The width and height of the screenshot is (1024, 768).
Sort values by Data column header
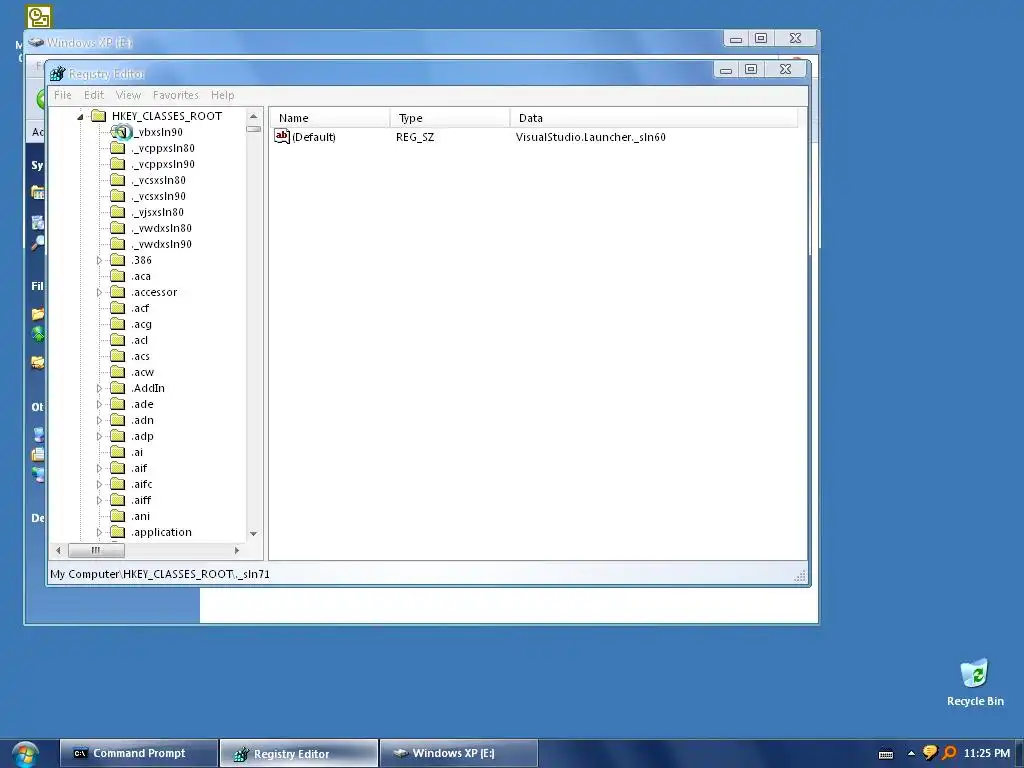[654, 118]
